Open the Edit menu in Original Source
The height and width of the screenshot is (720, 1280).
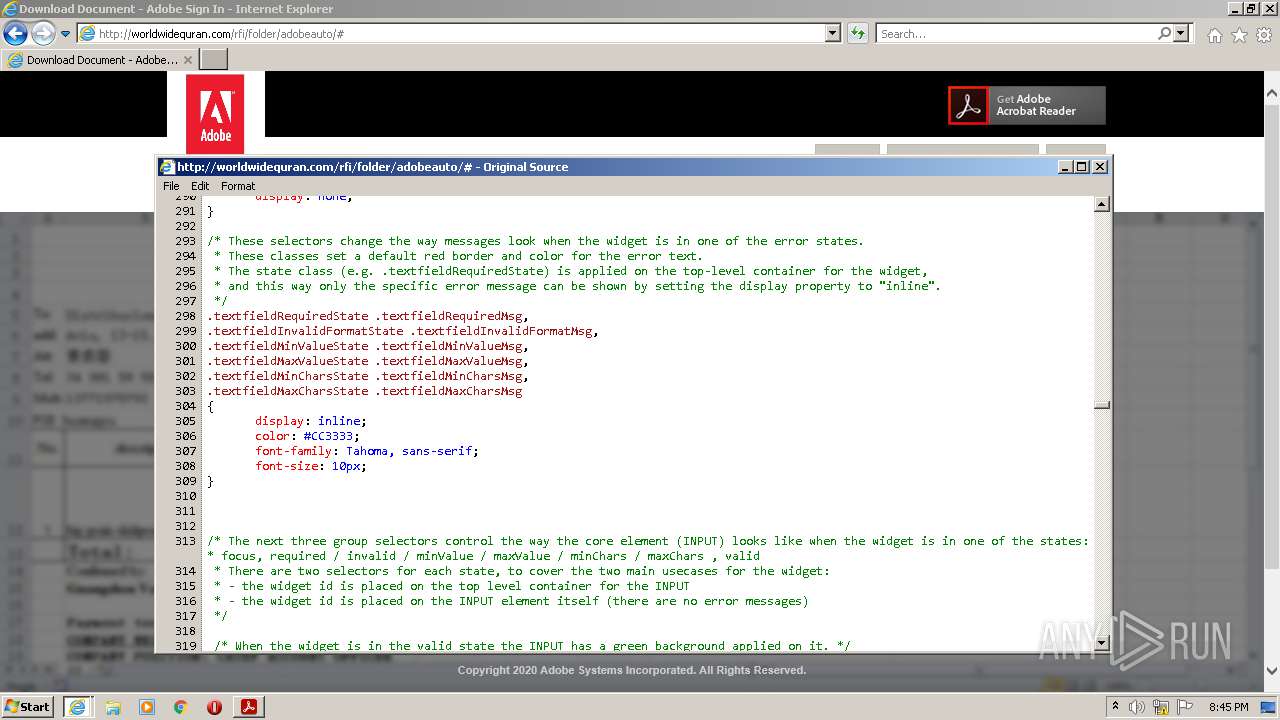pos(200,186)
